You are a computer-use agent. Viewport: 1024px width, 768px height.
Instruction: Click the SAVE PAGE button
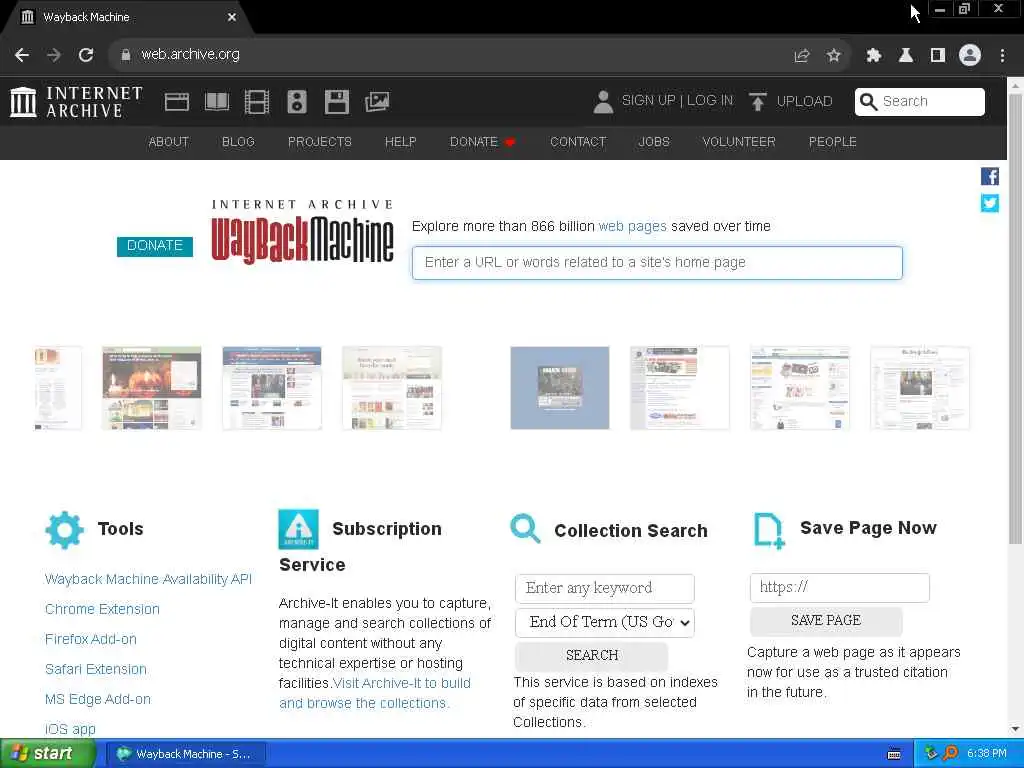(x=825, y=620)
